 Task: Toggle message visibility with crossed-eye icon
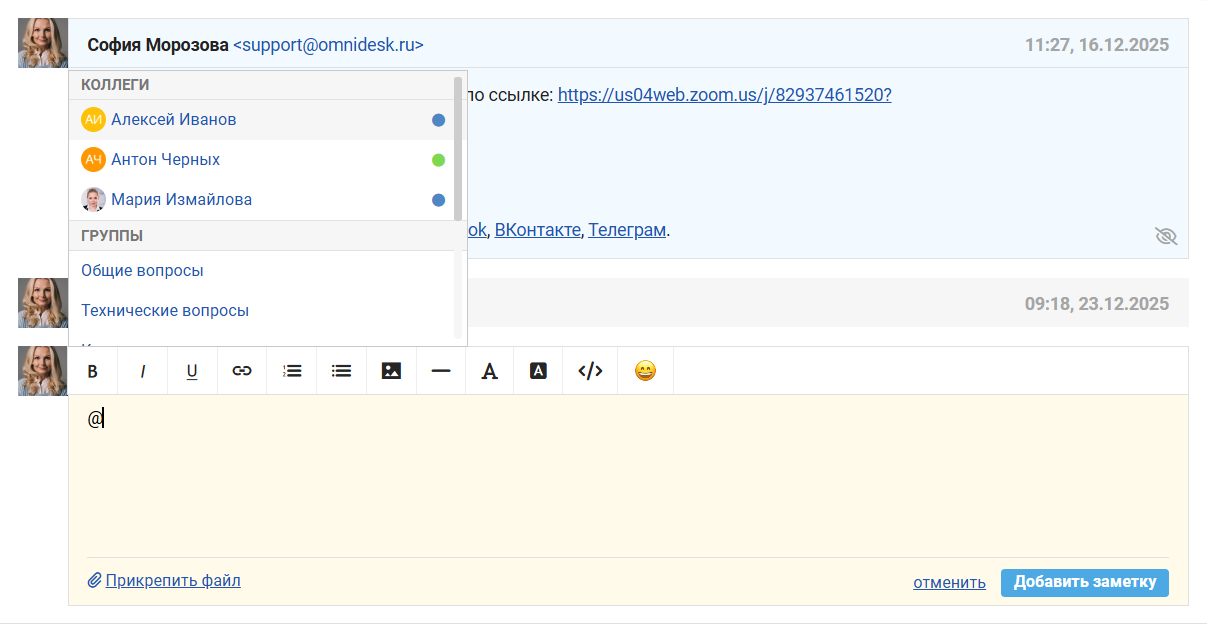coord(1165,236)
